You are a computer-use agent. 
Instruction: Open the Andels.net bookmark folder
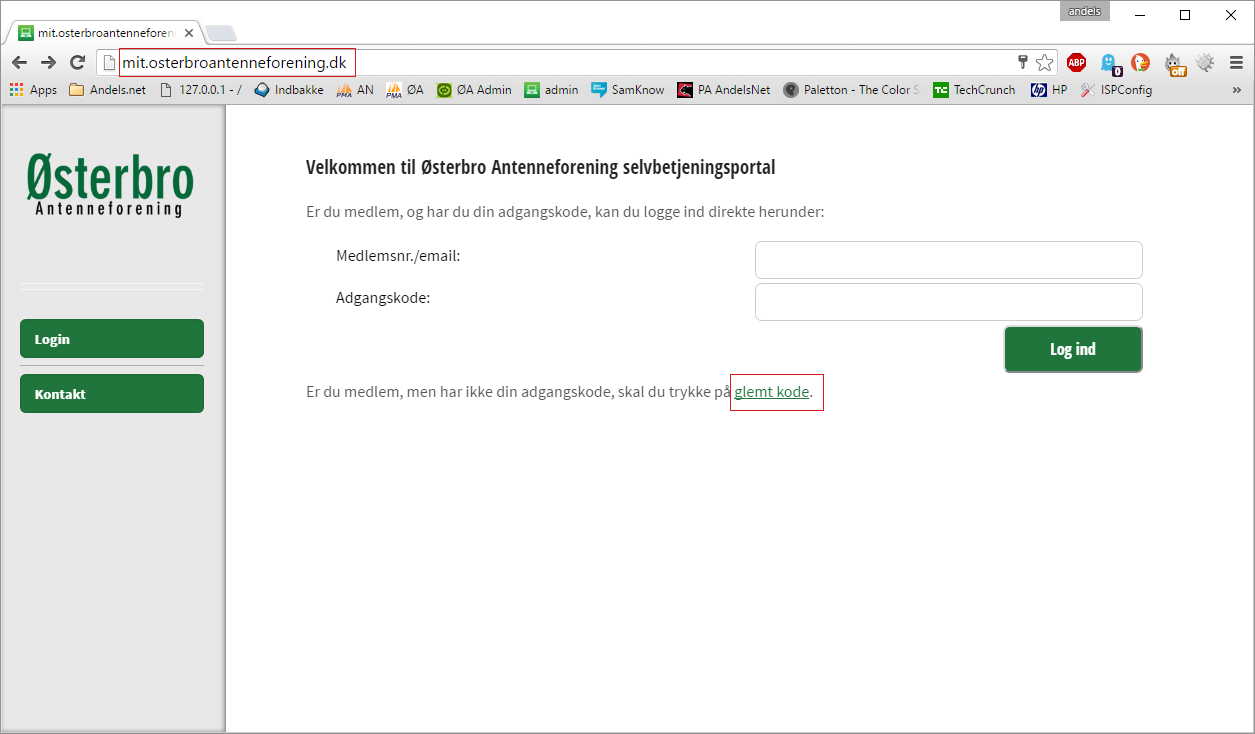point(107,90)
